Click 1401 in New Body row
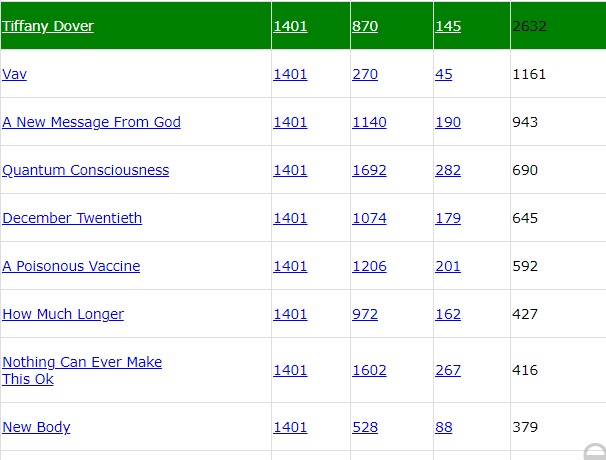The image size is (606, 460). click(x=290, y=427)
